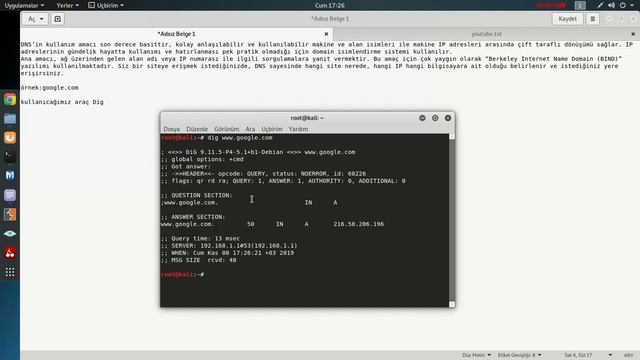The width and height of the screenshot is (640, 360).
Task: Open the Yardım menu in terminal
Action: 298,129
